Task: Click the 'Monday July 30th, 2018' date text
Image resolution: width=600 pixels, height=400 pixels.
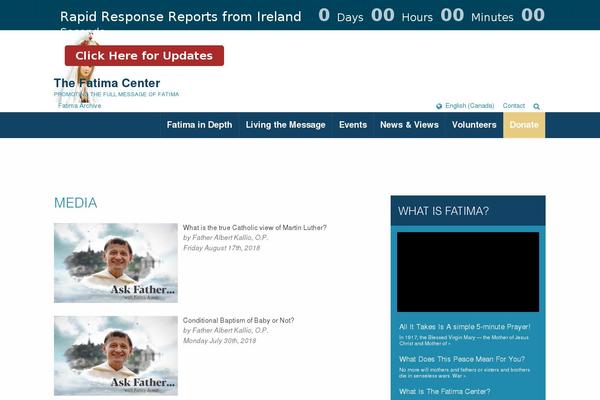Action: [219, 341]
